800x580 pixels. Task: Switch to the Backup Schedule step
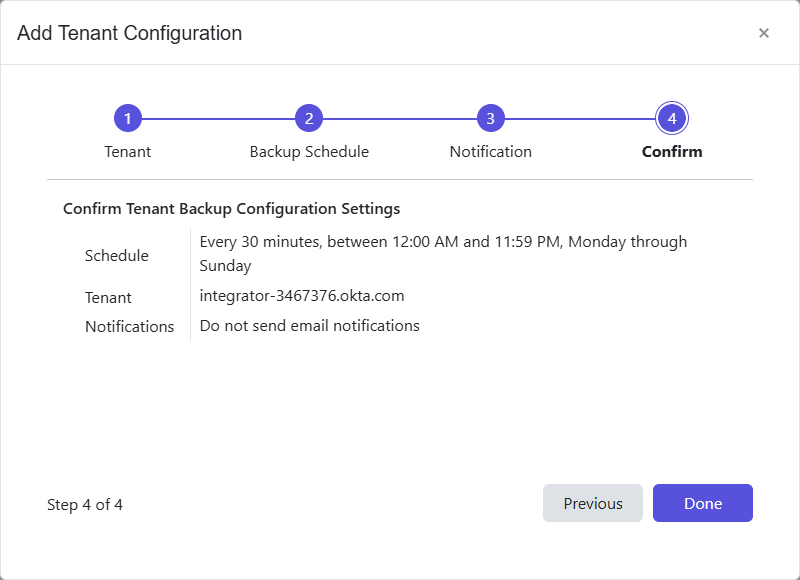309,151
